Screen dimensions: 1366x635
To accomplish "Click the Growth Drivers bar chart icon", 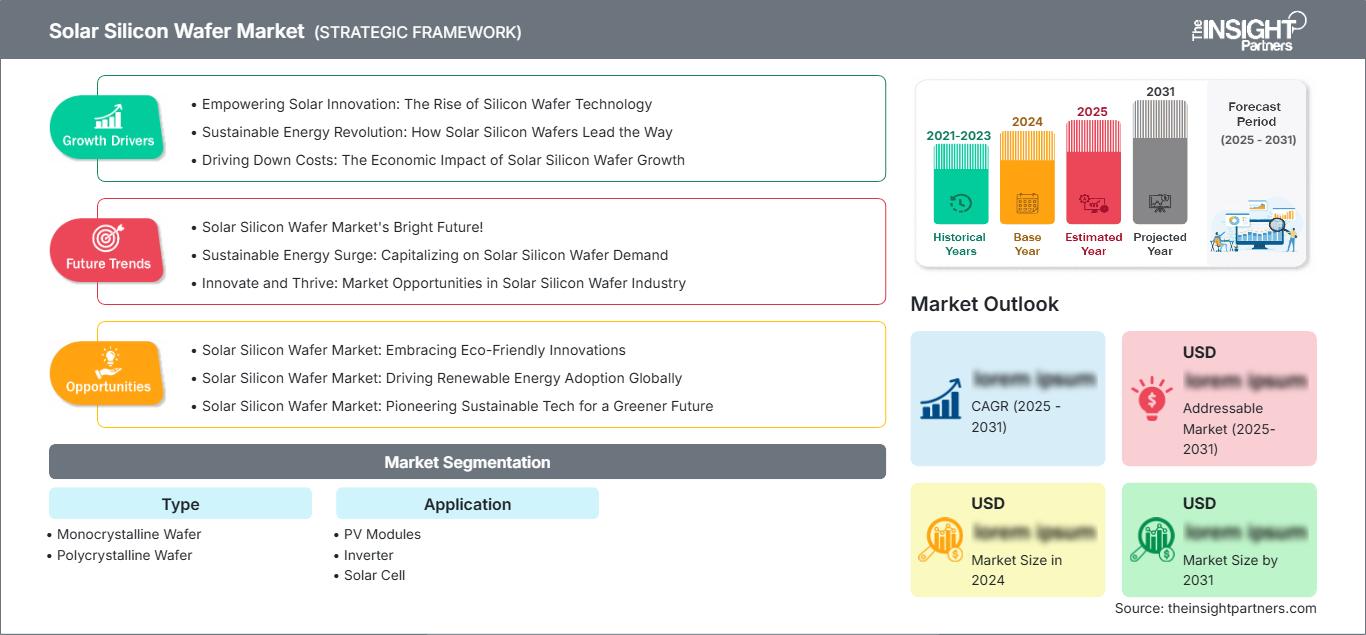I will (x=108, y=117).
